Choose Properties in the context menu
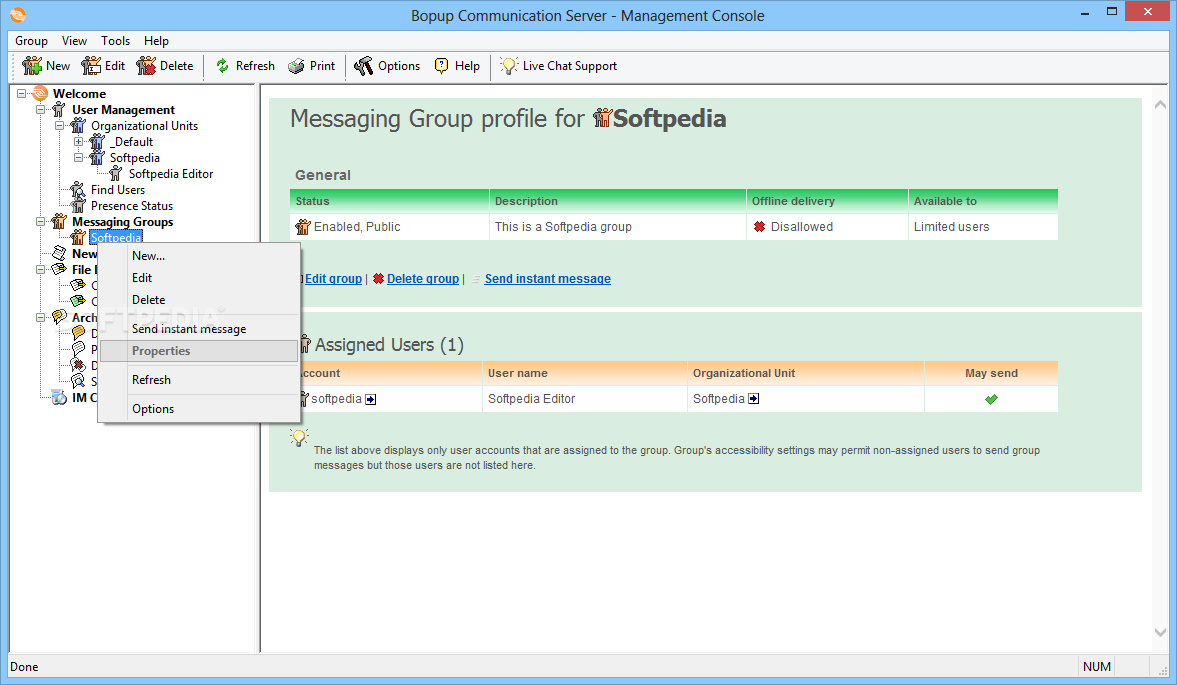The image size is (1177, 685). (x=199, y=351)
